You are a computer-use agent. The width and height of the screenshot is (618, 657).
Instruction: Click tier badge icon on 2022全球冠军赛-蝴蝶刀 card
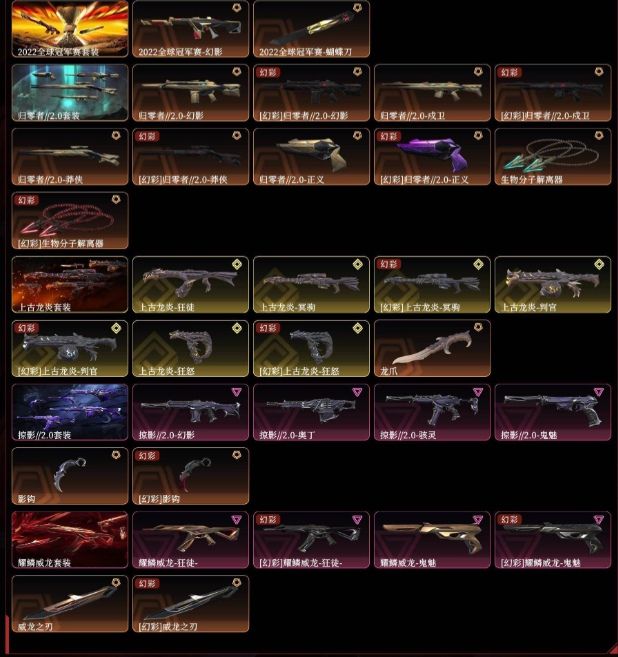click(357, 8)
